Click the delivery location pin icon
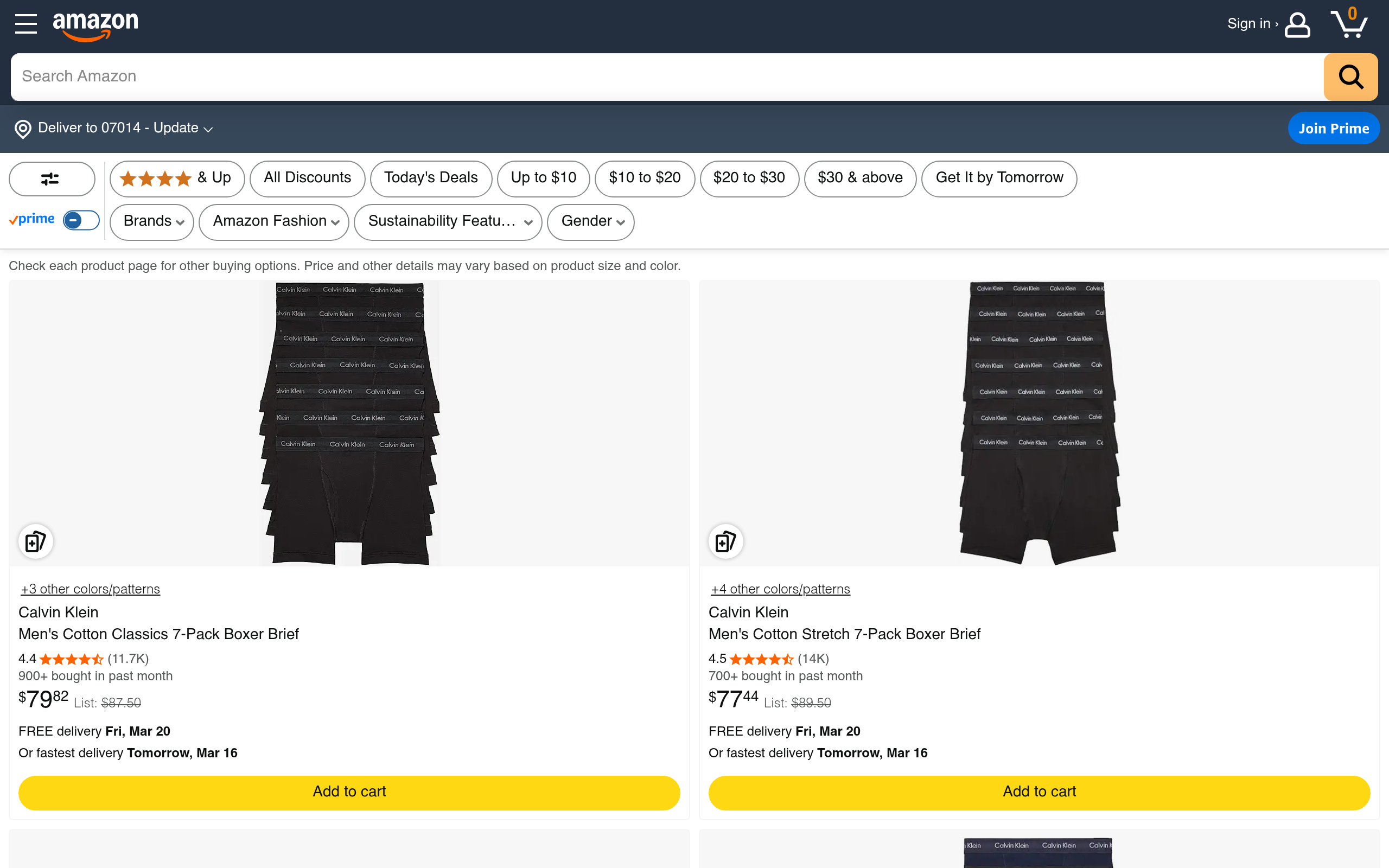 (23, 129)
